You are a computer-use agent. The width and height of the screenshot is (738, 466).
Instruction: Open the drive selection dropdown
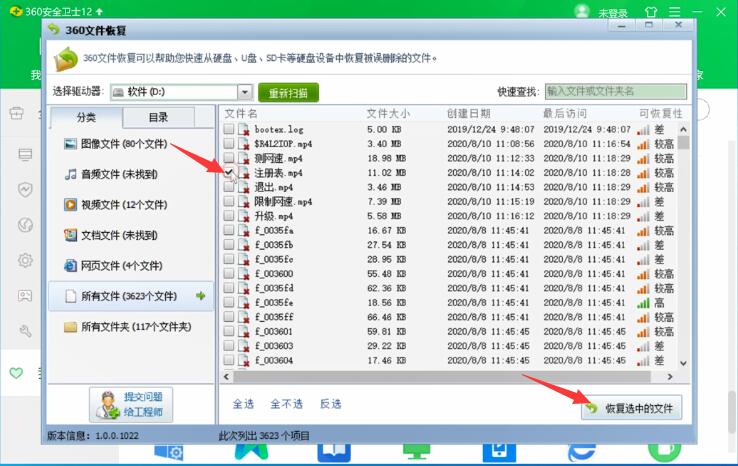(245, 92)
